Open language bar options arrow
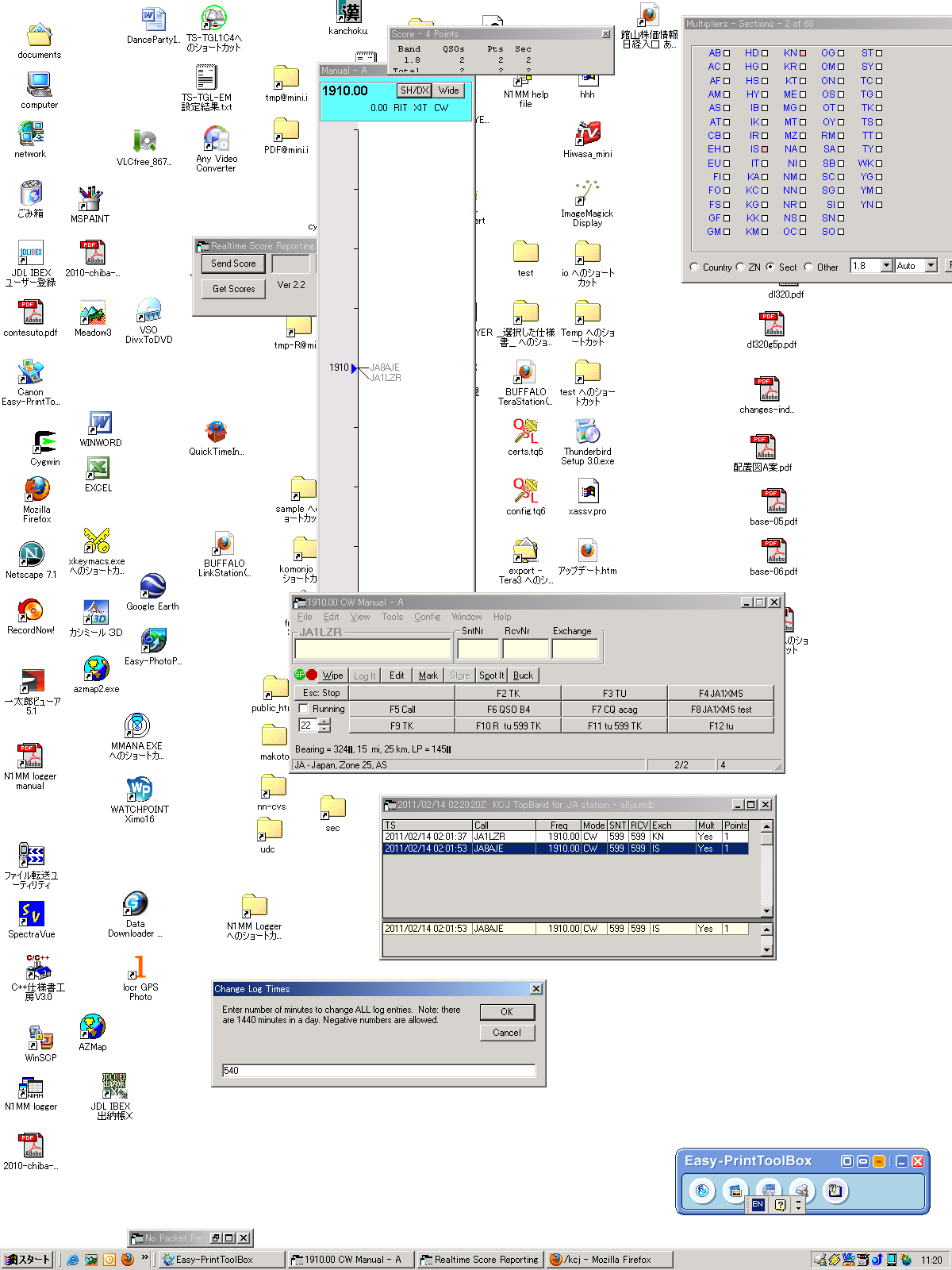Image resolution: width=952 pixels, height=1270 pixels. (x=798, y=1205)
